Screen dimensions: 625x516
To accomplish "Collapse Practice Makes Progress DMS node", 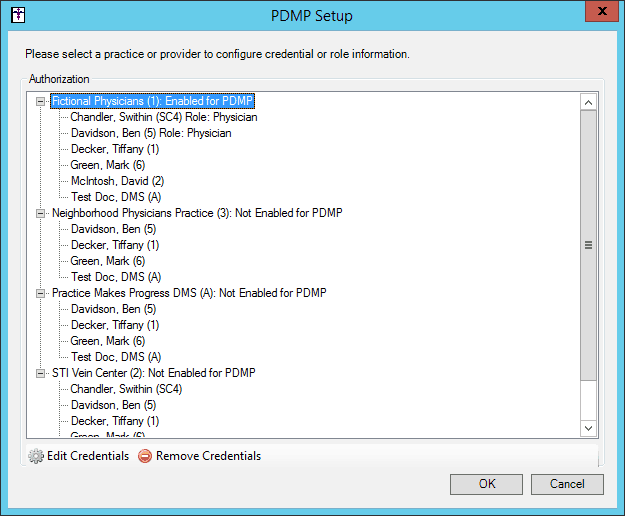I will click(40, 294).
